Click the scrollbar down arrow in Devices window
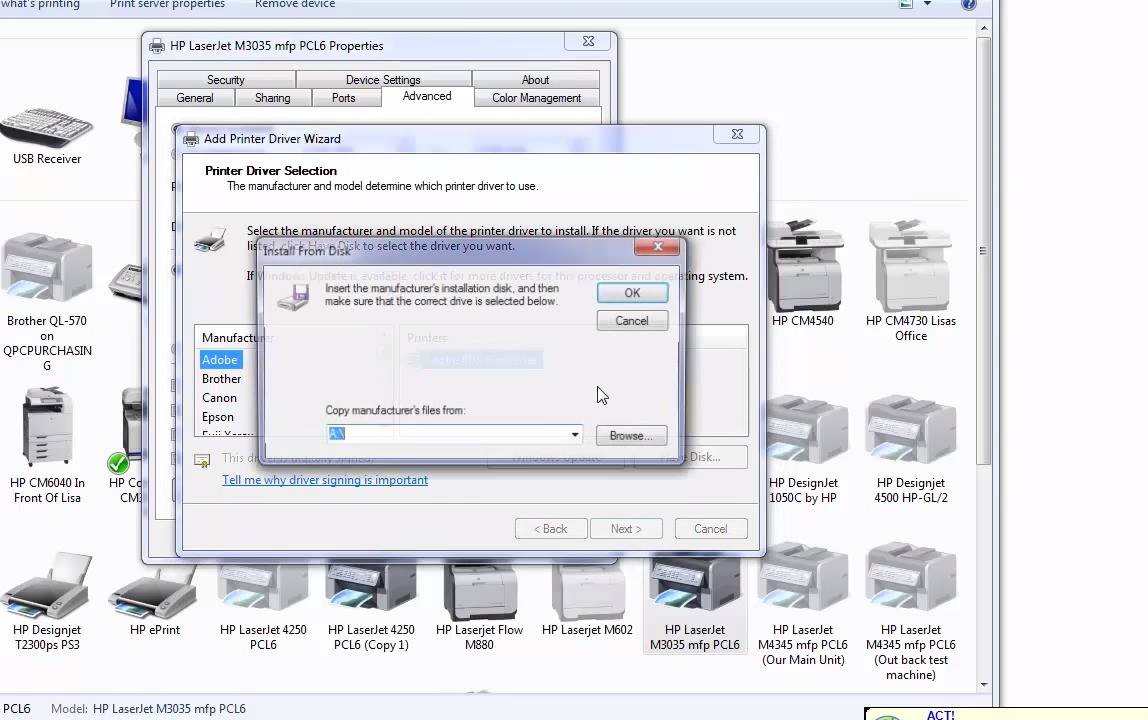 click(x=983, y=685)
